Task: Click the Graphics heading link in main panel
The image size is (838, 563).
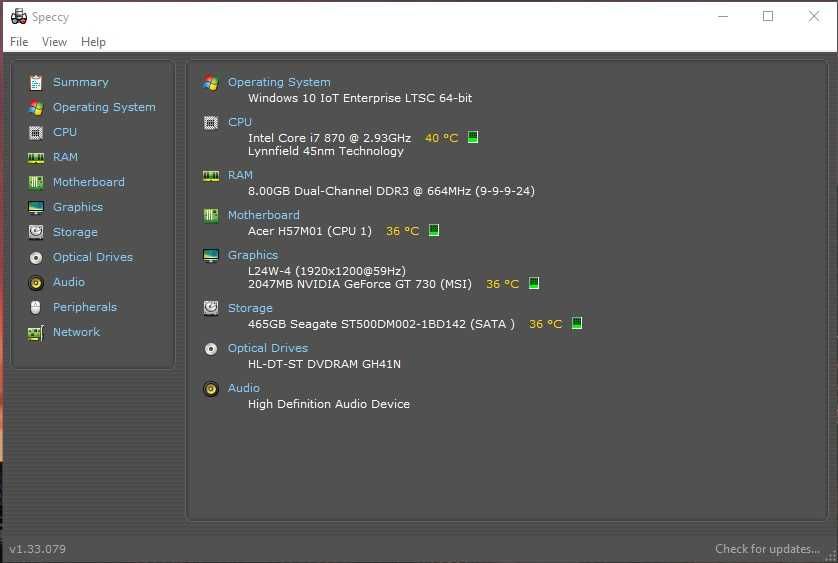Action: pyautogui.click(x=253, y=256)
